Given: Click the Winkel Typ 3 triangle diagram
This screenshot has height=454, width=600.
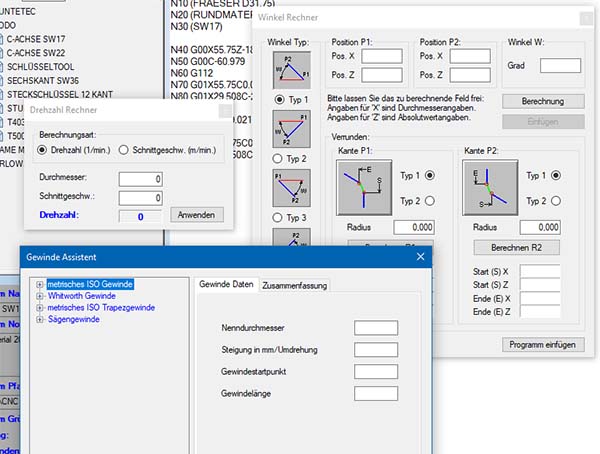Looking at the screenshot, I should (x=291, y=188).
